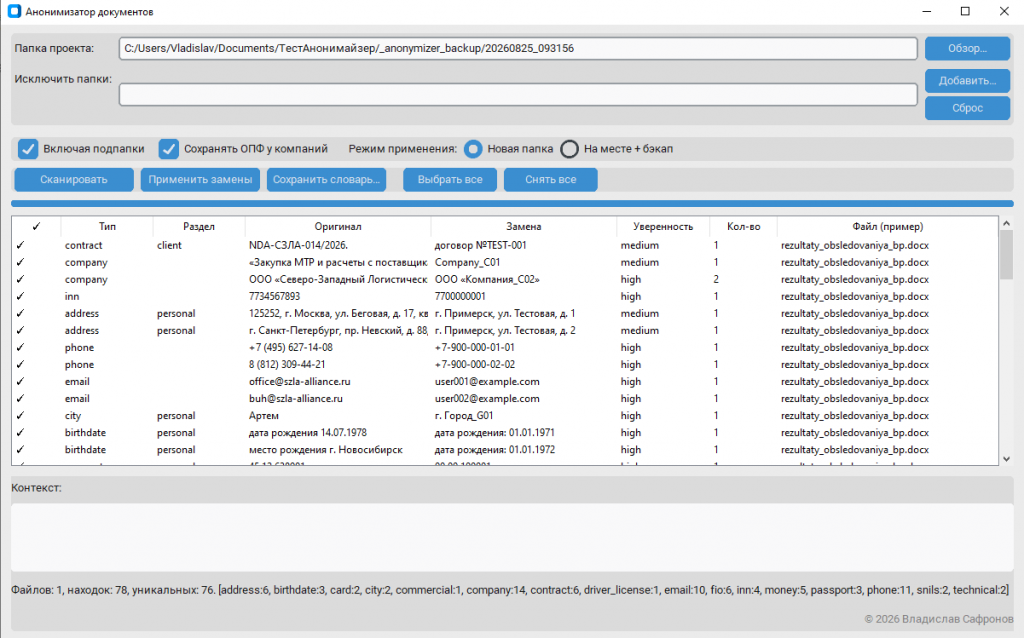Image resolution: width=1024 pixels, height=638 pixels.
Task: Select '7700000001' replacement cell
Action: coord(524,296)
